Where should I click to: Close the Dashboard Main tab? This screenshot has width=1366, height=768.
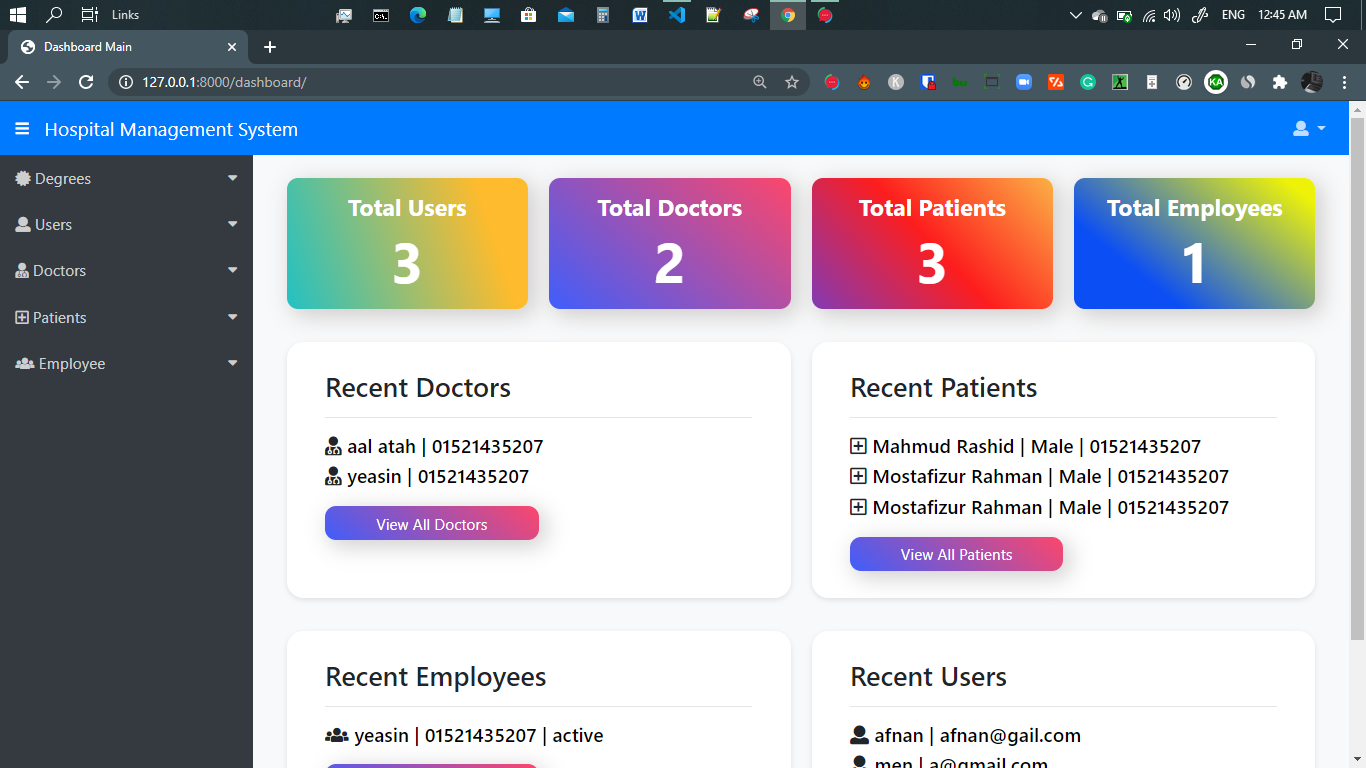coord(232,47)
